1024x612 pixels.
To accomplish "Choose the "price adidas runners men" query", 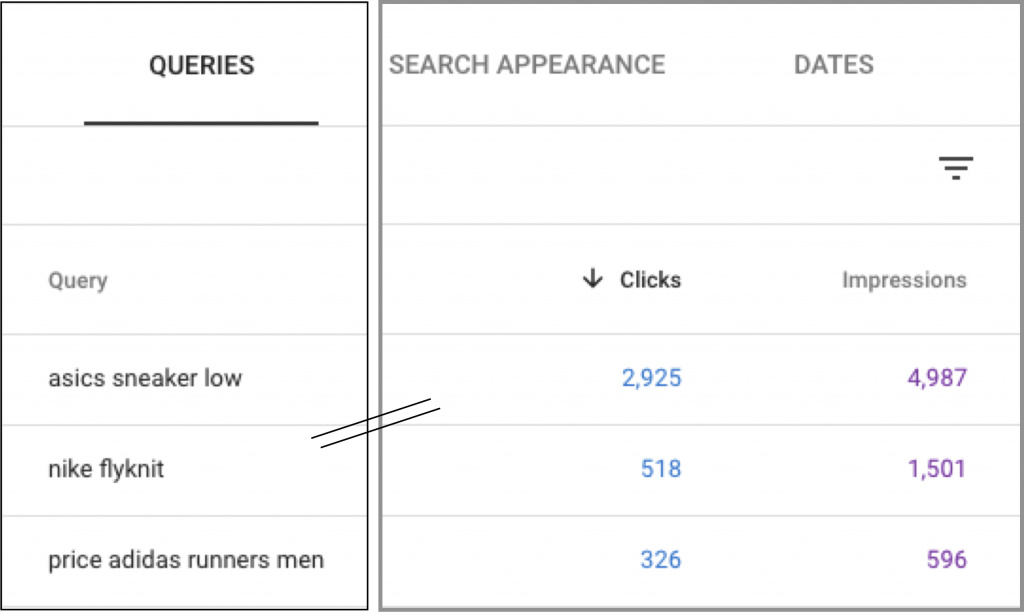I will click(x=186, y=560).
